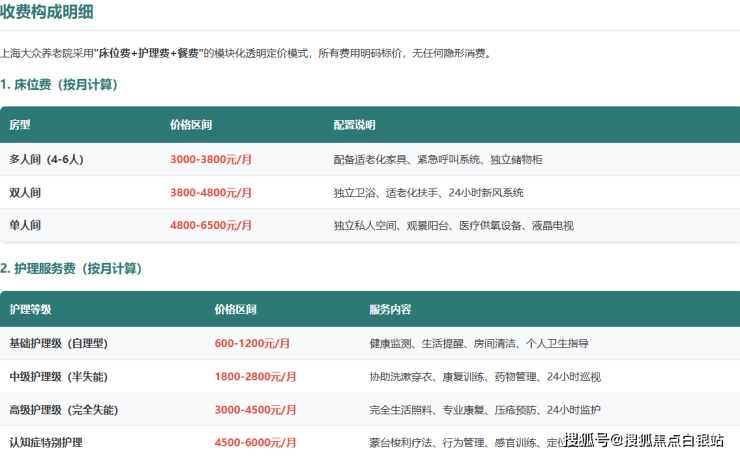Click the 房型 column header

(x=20, y=125)
